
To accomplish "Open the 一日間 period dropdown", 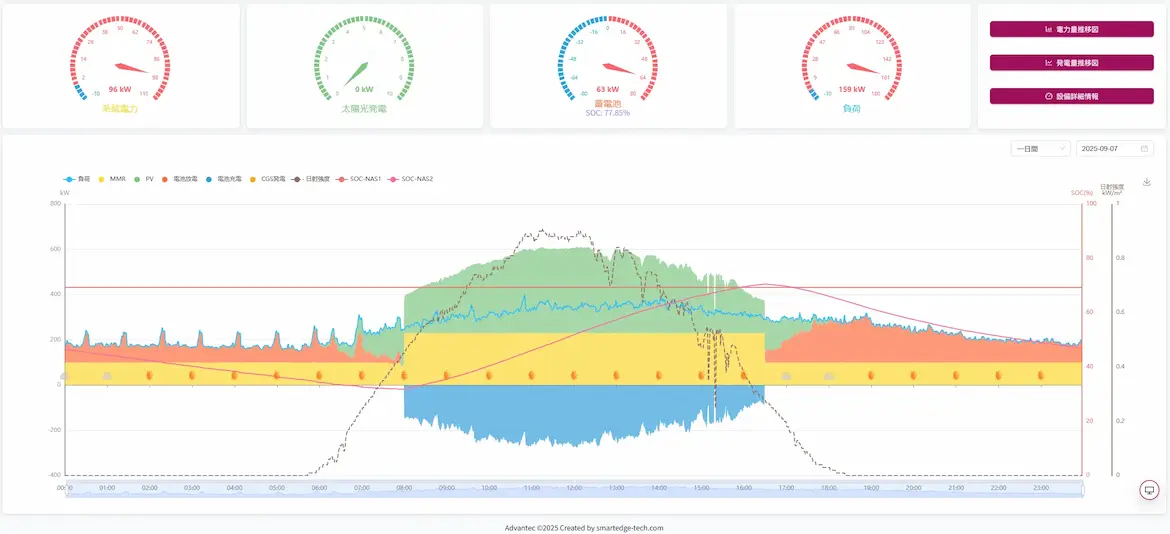I will [x=1039, y=149].
